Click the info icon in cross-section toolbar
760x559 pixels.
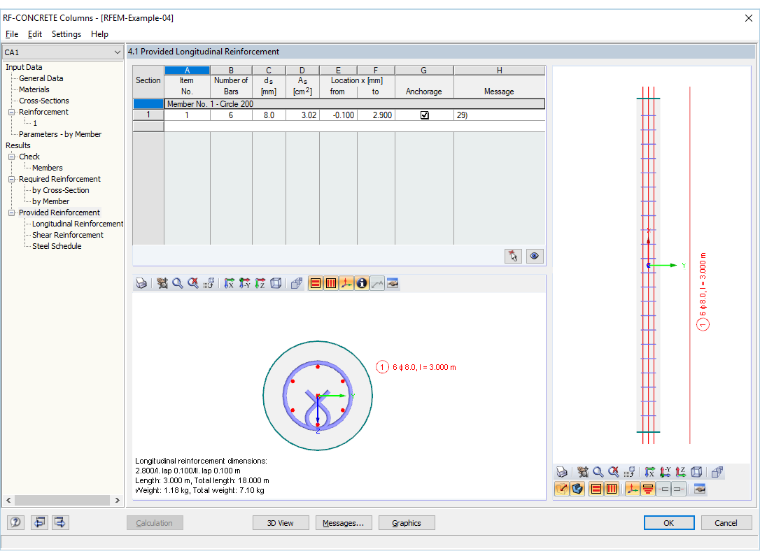click(x=362, y=283)
